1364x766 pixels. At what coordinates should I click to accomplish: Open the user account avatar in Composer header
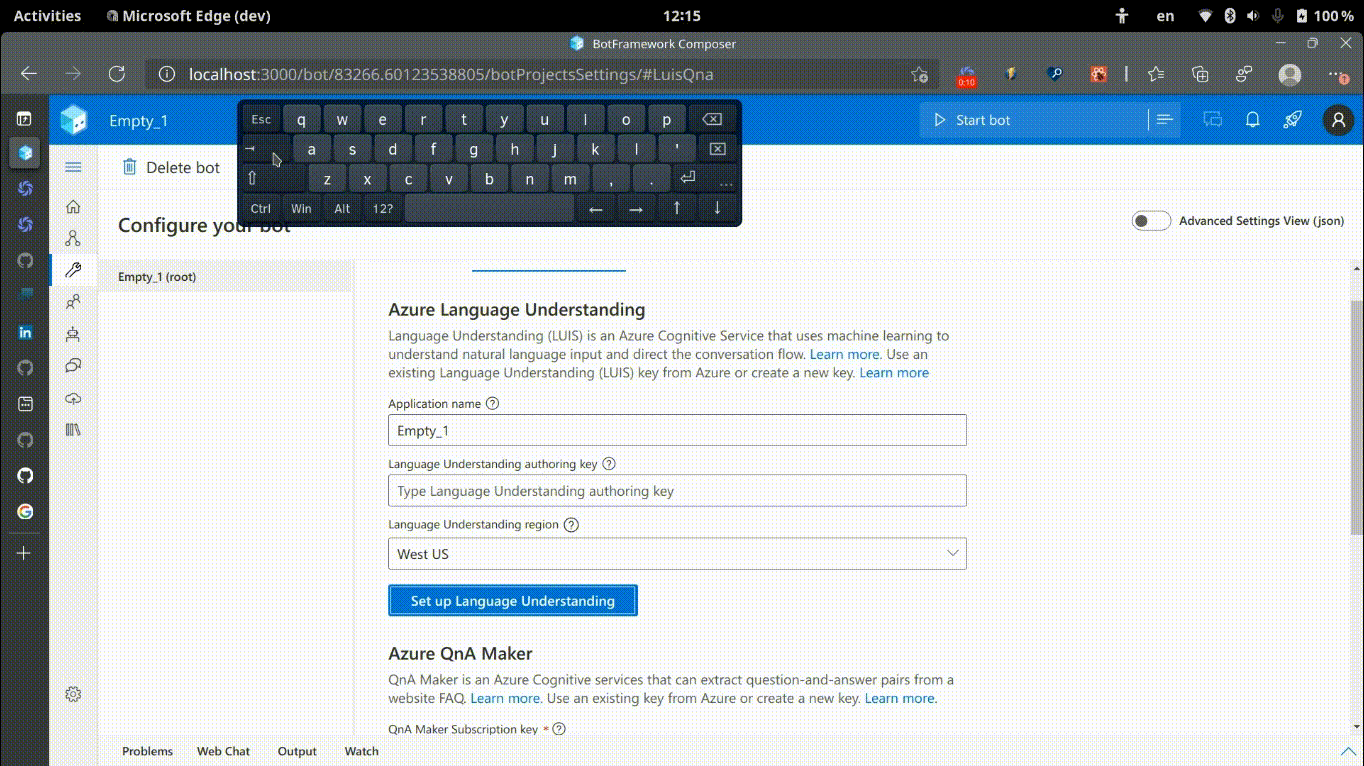click(1338, 120)
